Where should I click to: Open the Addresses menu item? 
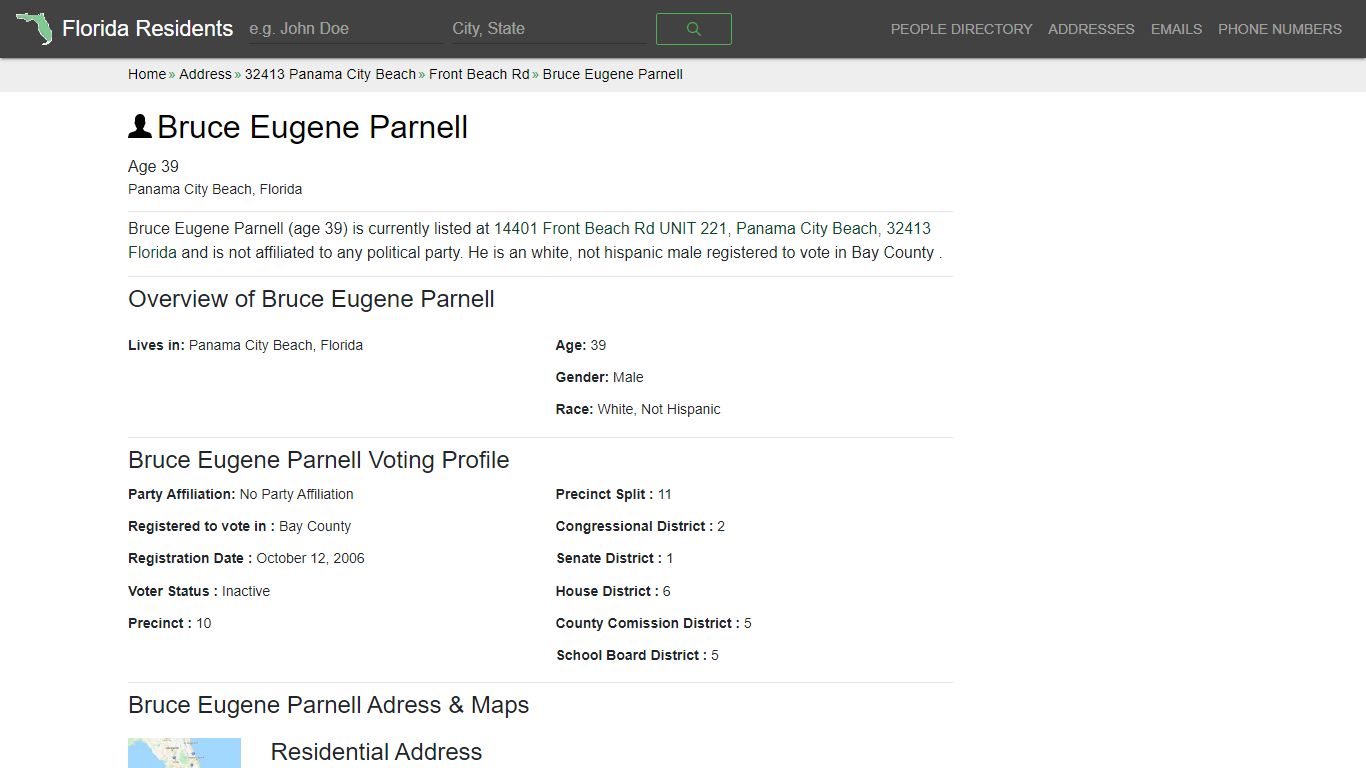pyautogui.click(x=1091, y=29)
